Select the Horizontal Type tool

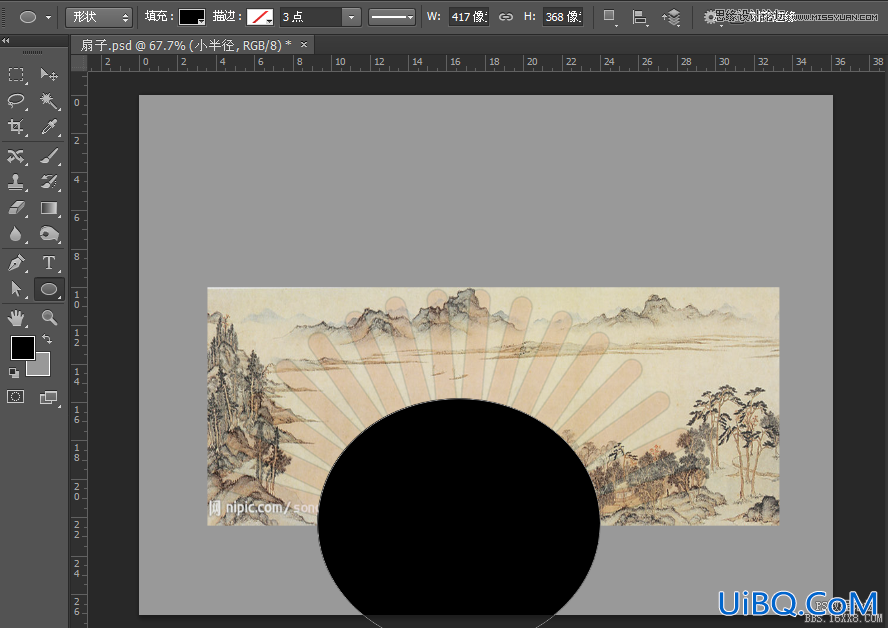click(x=49, y=263)
